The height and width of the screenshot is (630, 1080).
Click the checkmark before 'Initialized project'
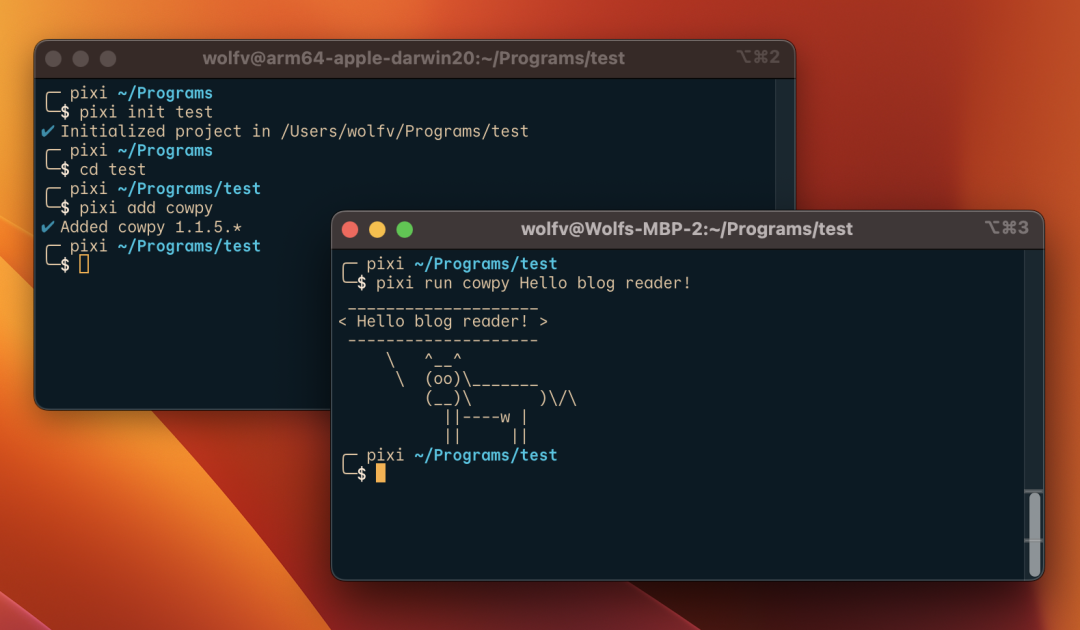48,131
